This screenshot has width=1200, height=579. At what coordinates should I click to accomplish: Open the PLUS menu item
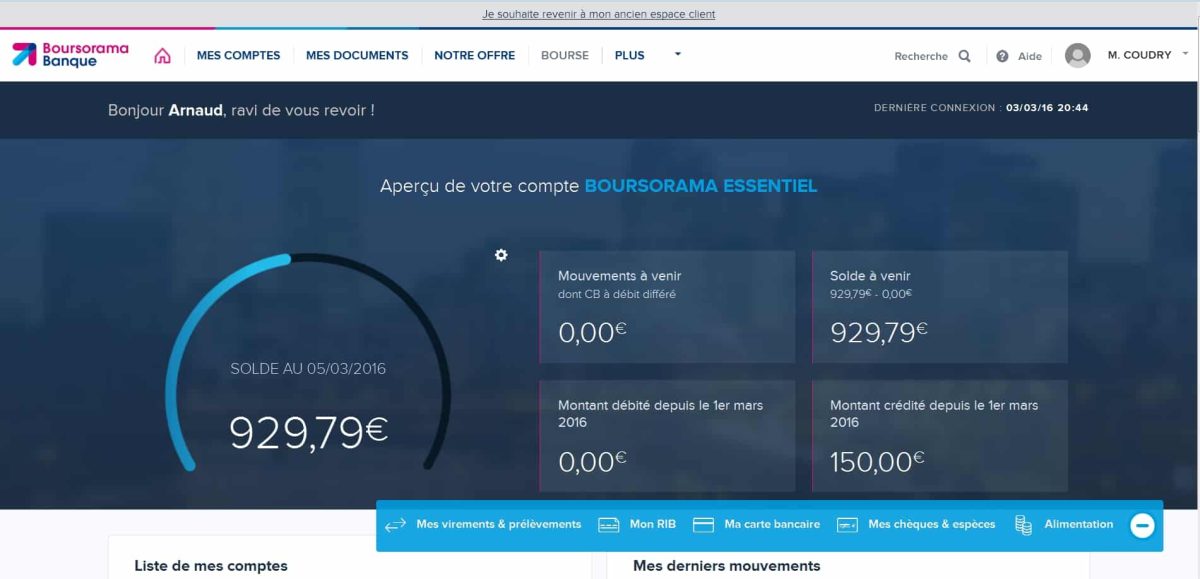(x=630, y=56)
